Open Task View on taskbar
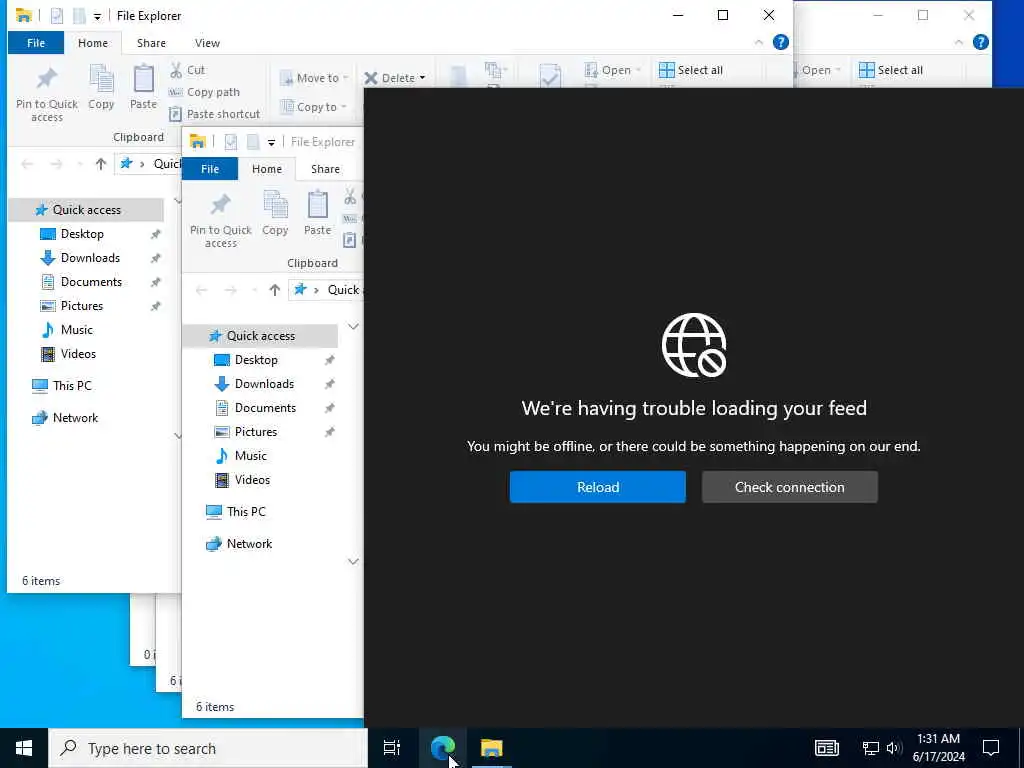 pyautogui.click(x=392, y=748)
